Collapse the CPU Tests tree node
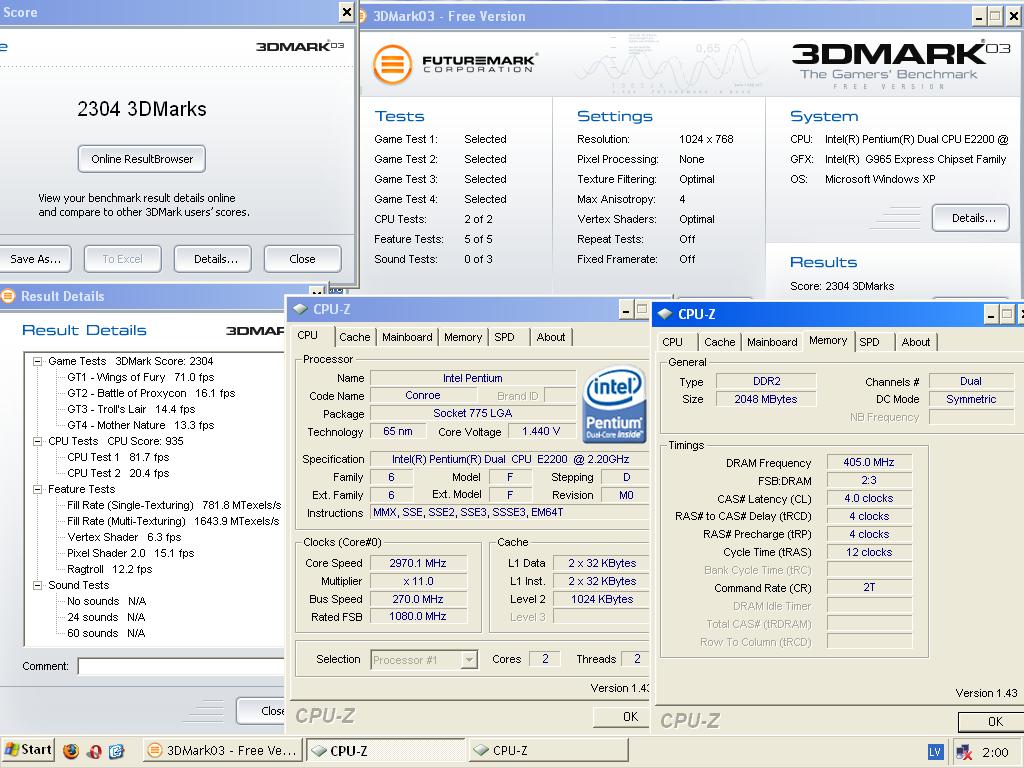This screenshot has width=1024, height=768. (x=38, y=441)
